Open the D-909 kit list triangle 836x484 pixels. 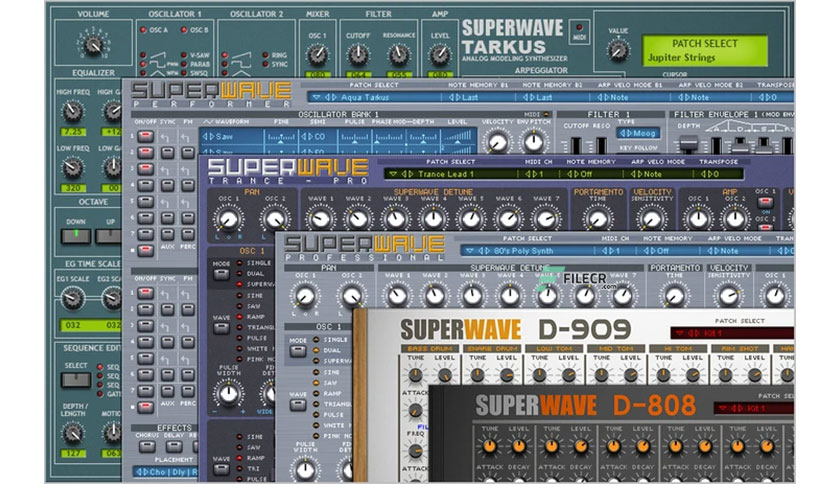pyautogui.click(x=679, y=334)
